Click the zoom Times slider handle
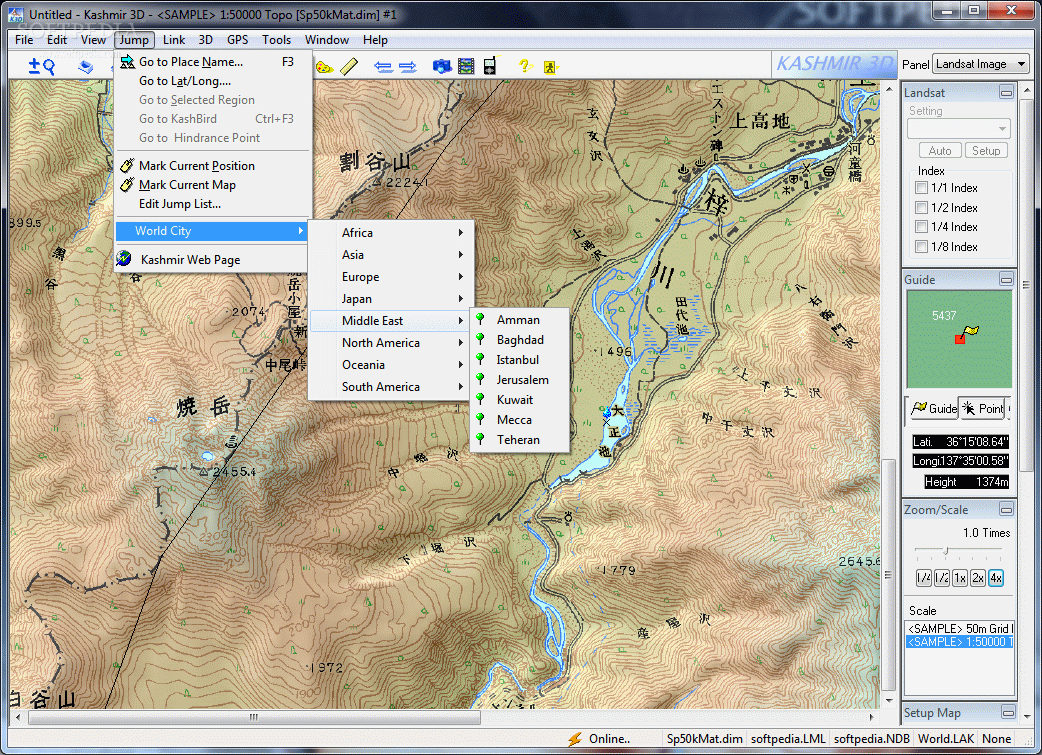Viewport: 1042px width, 755px height. point(946,550)
